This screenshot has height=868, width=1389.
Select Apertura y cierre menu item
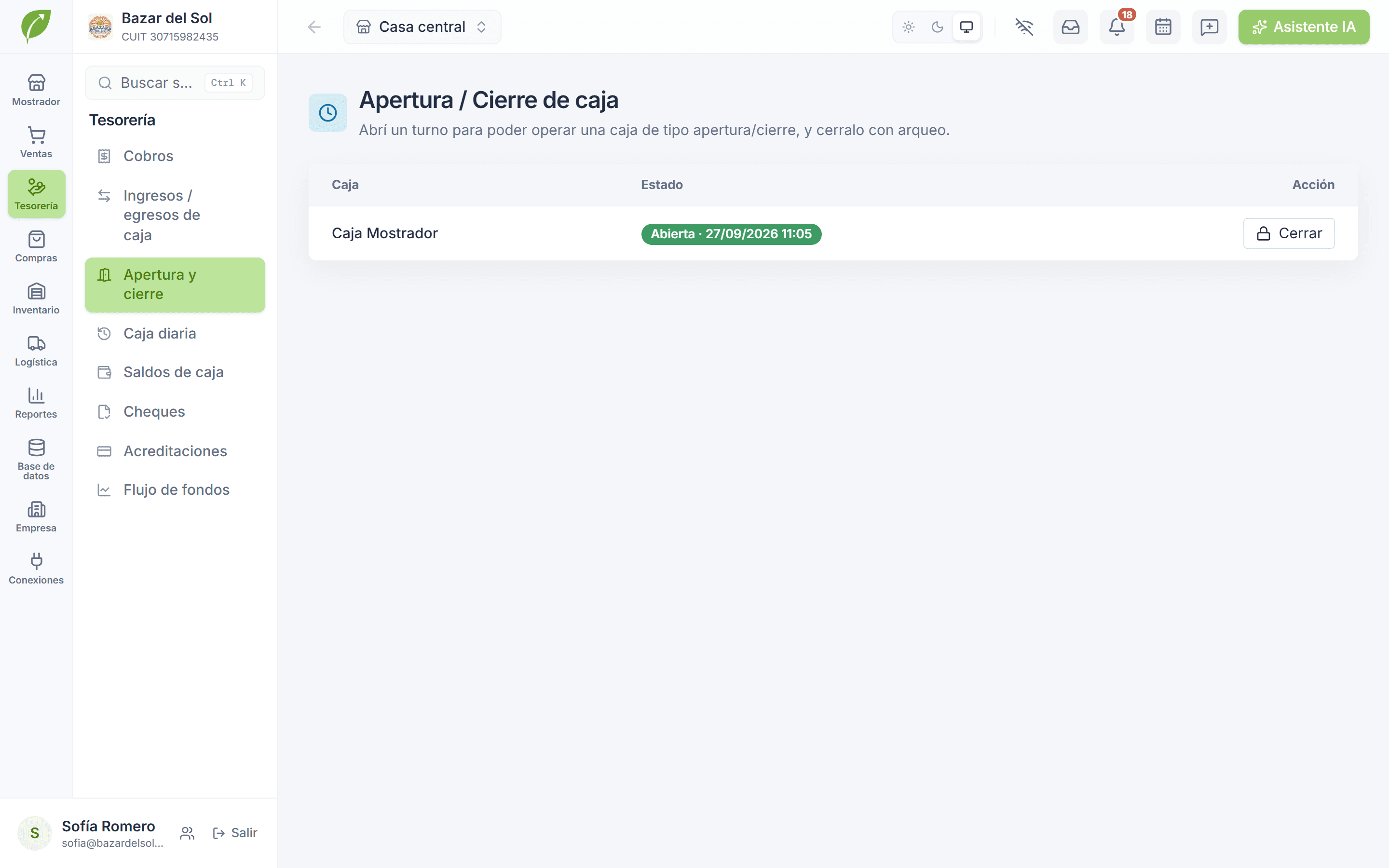pyautogui.click(x=175, y=285)
